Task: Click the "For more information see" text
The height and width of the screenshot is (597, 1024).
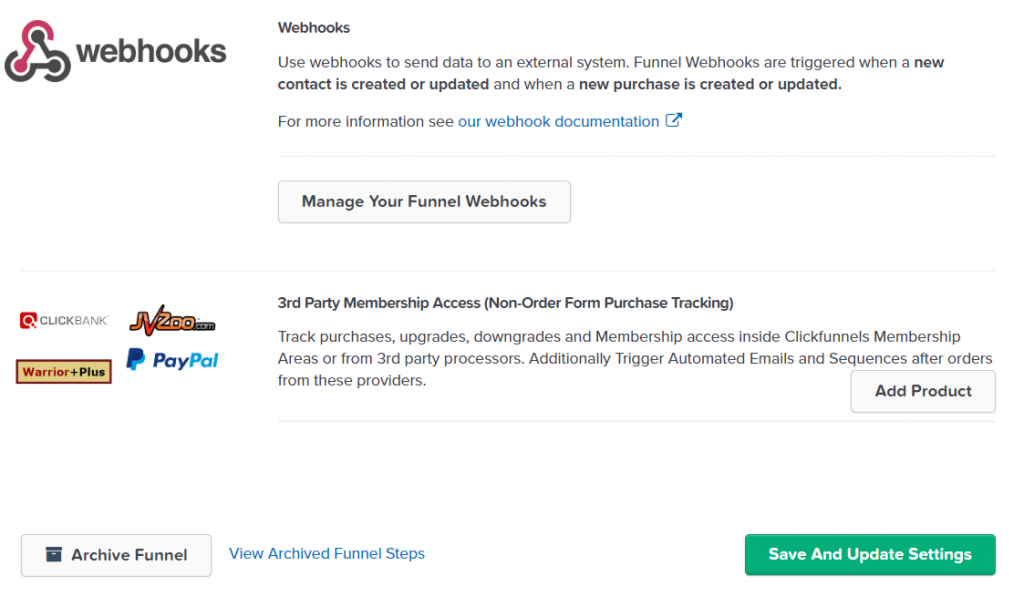Action: tap(366, 121)
